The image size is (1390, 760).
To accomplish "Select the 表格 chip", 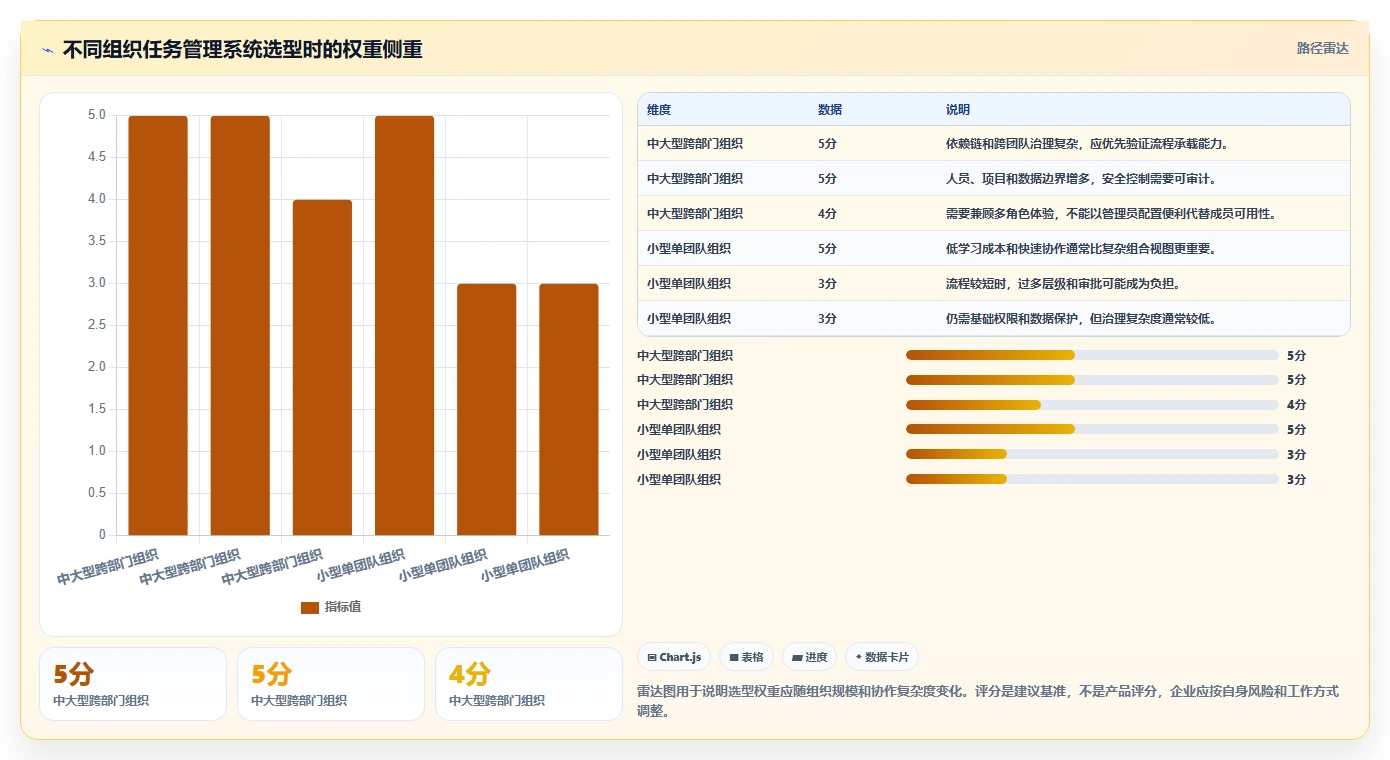I will [x=746, y=657].
